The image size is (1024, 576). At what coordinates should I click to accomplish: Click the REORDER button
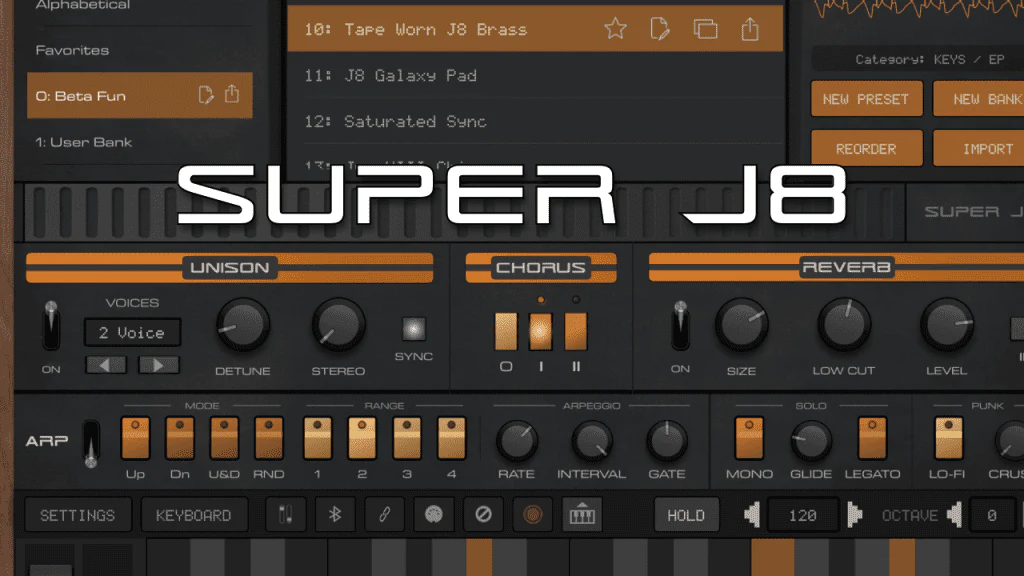867,148
